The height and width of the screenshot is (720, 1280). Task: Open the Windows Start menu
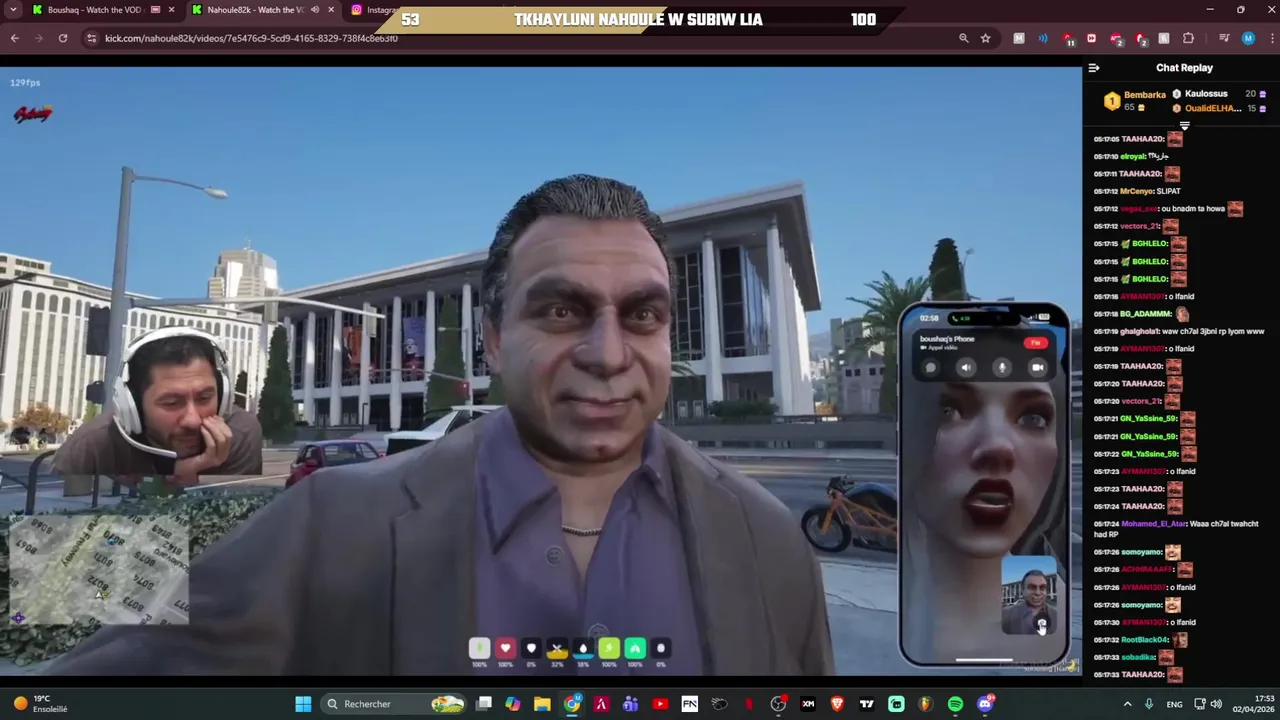pyautogui.click(x=303, y=704)
